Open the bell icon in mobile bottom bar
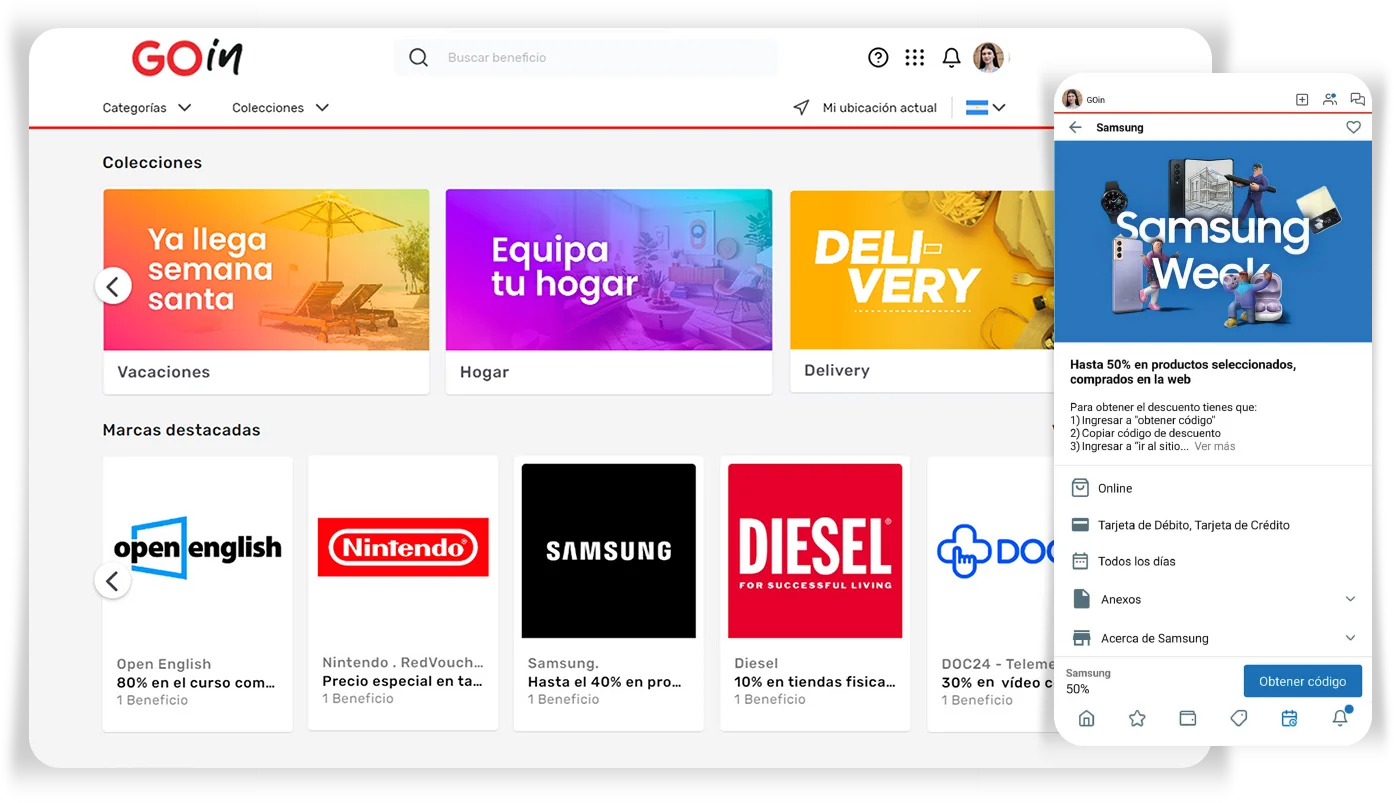1394x803 pixels. coord(1340,717)
